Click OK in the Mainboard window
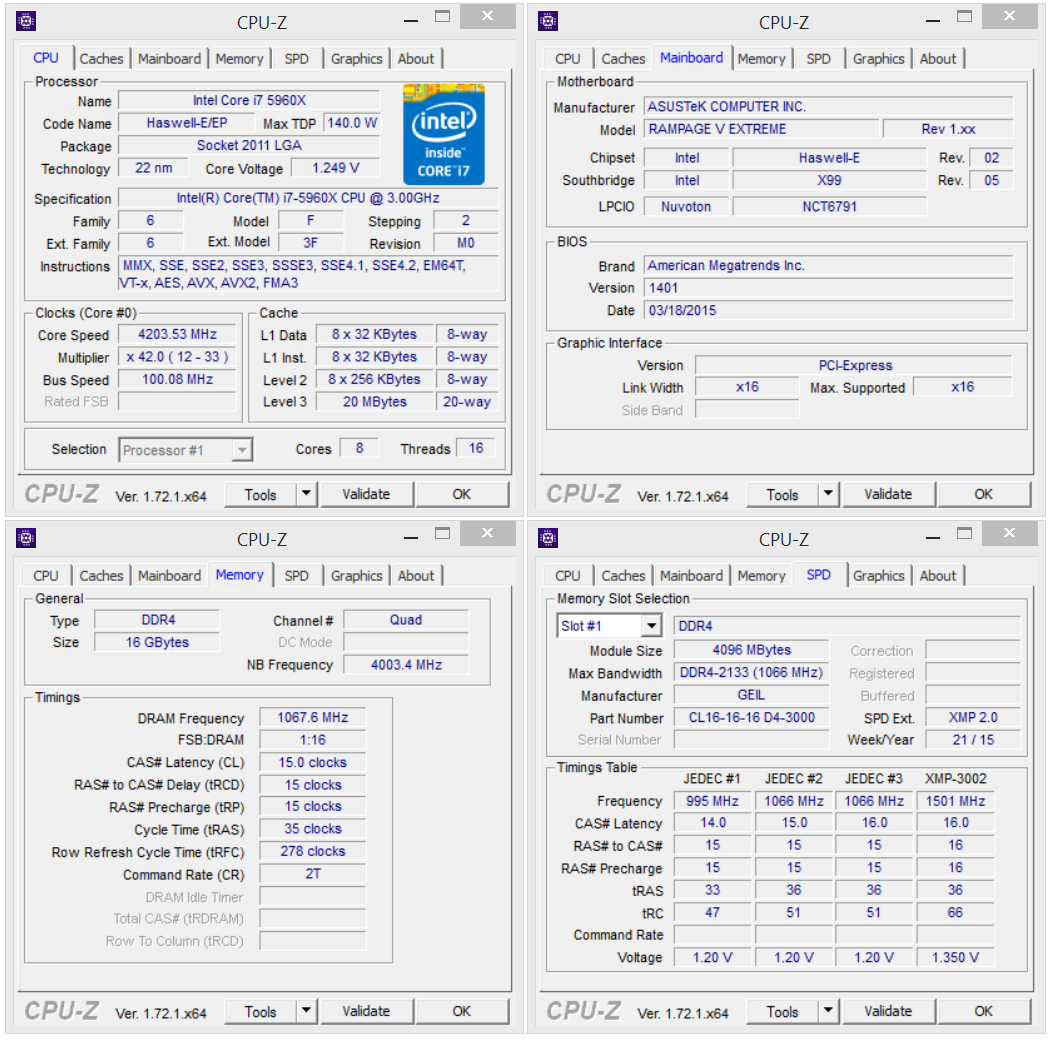The image size is (1050, 1041). coord(983,494)
